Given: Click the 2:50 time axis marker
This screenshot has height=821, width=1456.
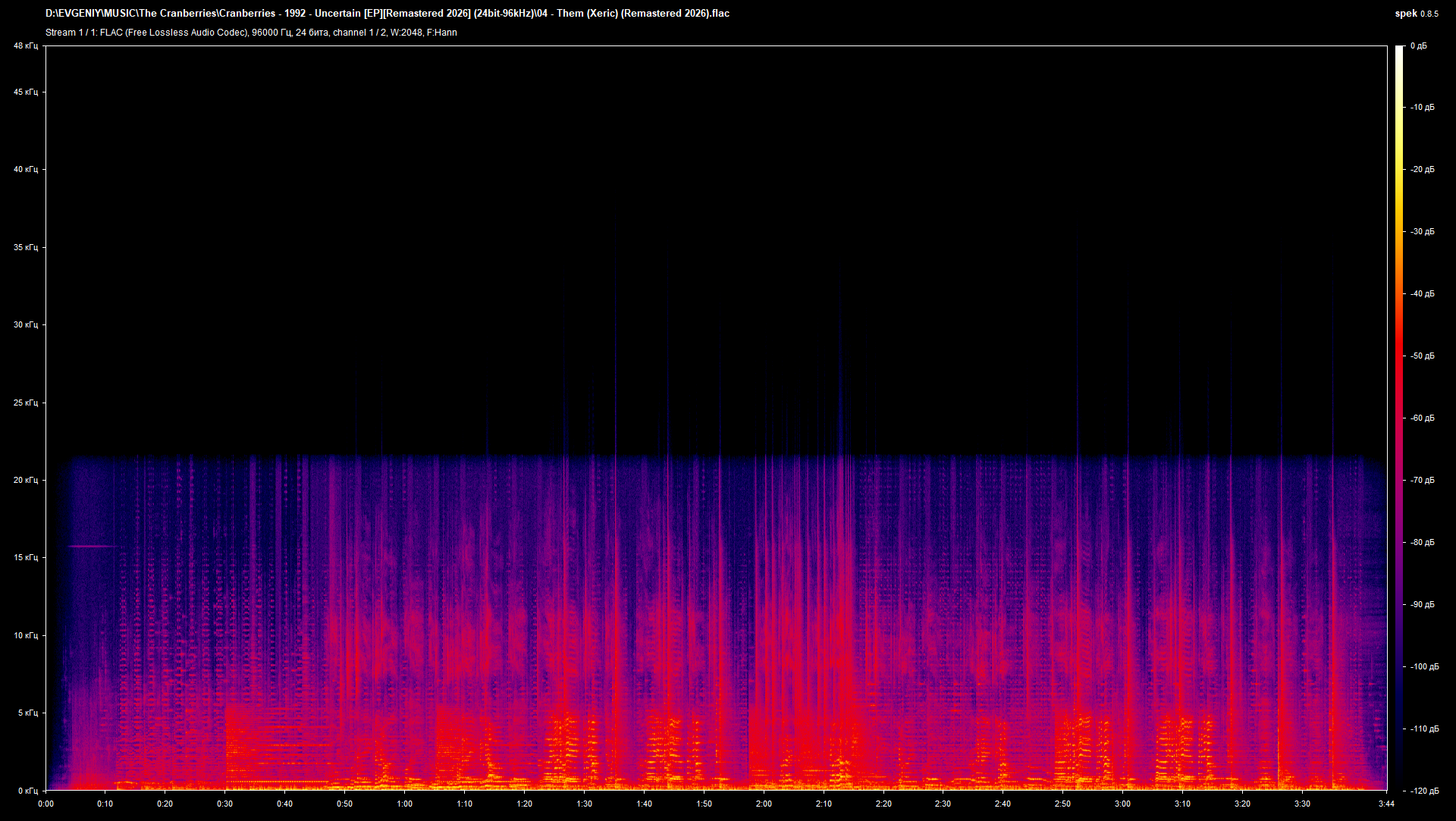Looking at the screenshot, I should click(1062, 804).
